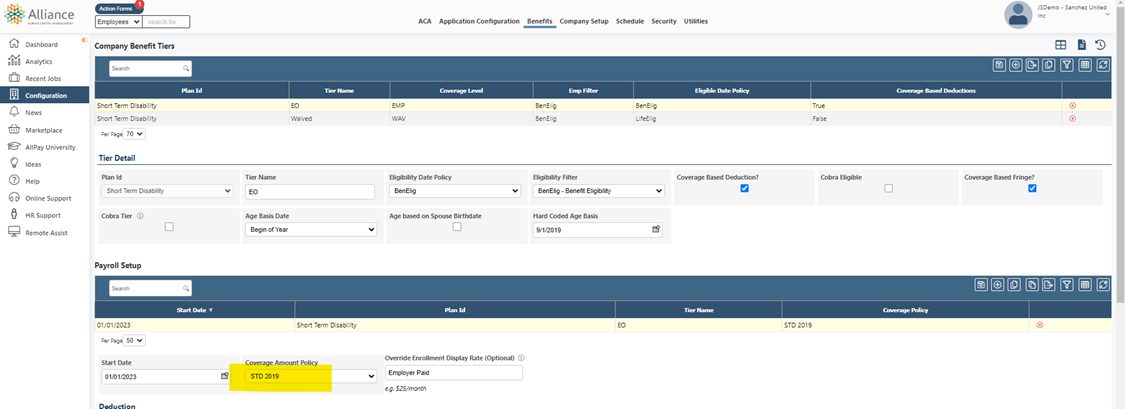Open the Security menu
This screenshot has width=1125, height=409.
click(x=664, y=22)
